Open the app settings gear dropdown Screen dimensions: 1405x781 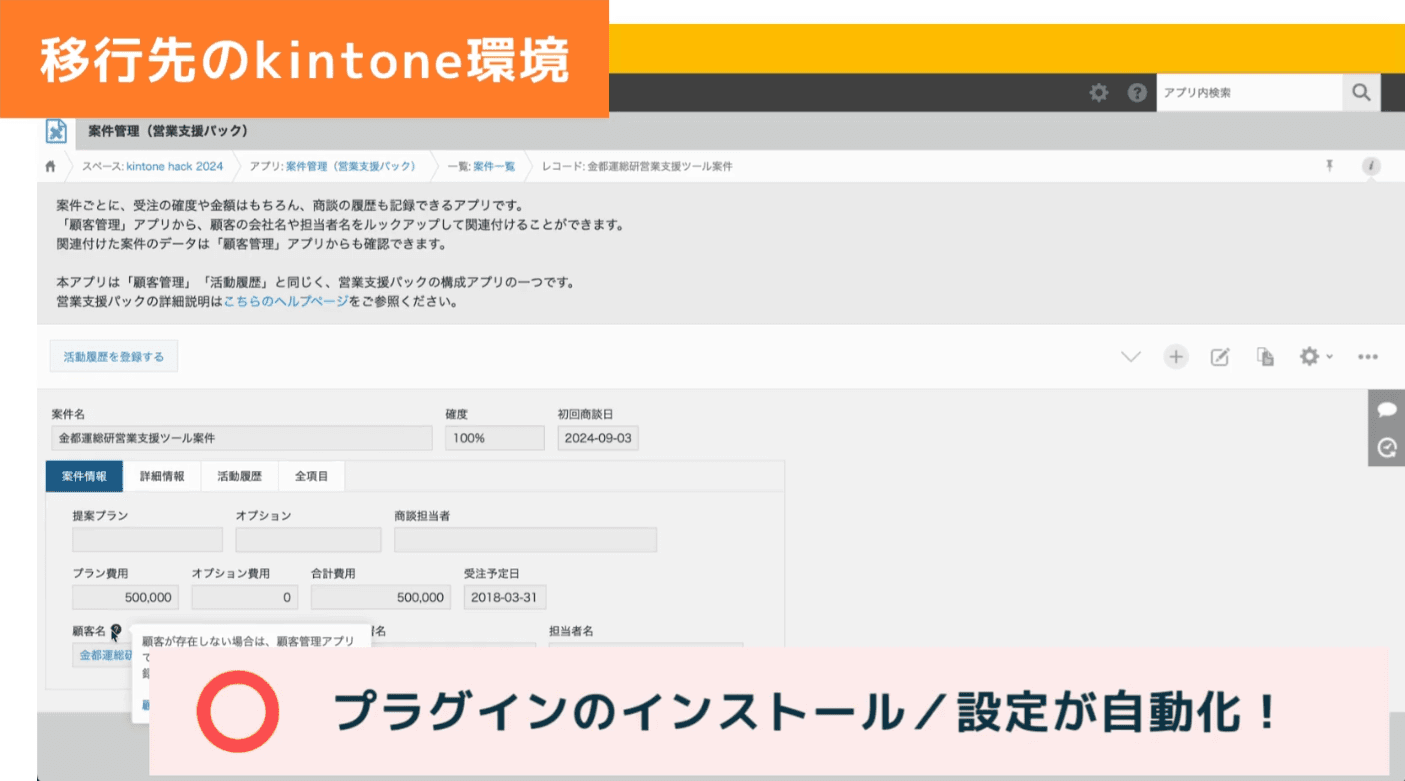1315,357
